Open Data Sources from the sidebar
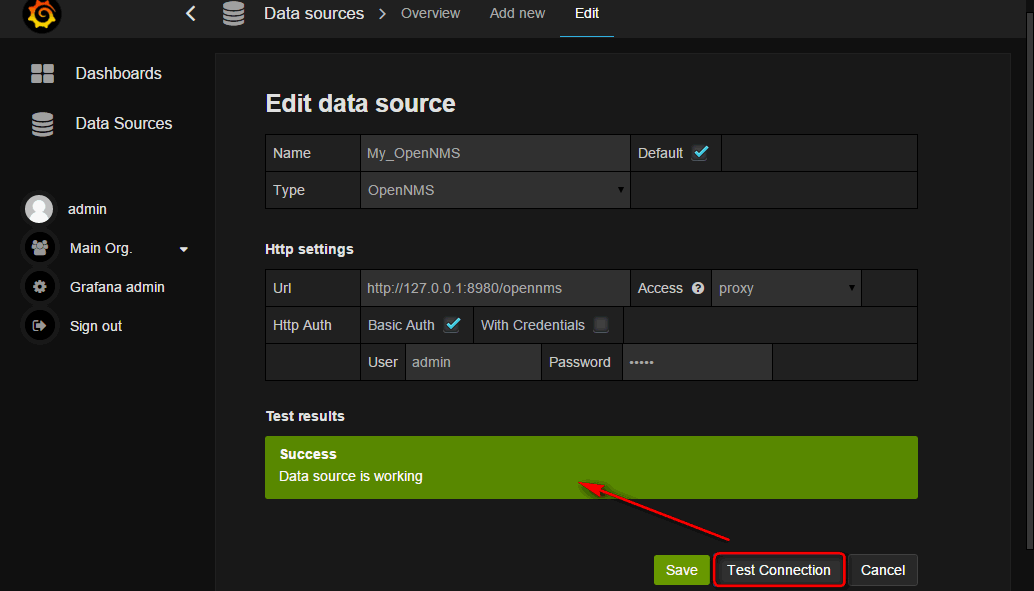Viewport: 1034px width, 591px height. (x=124, y=123)
